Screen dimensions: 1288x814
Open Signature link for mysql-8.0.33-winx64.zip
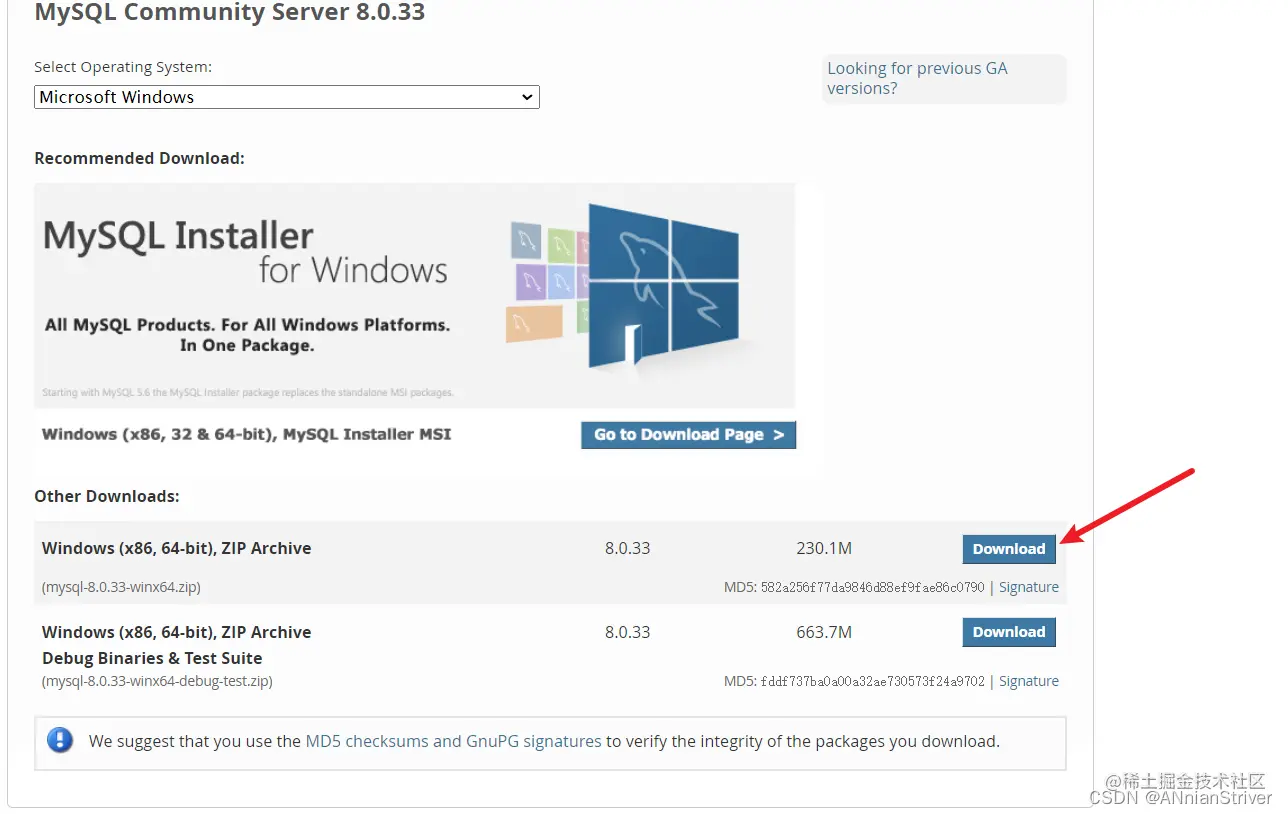tap(1029, 587)
